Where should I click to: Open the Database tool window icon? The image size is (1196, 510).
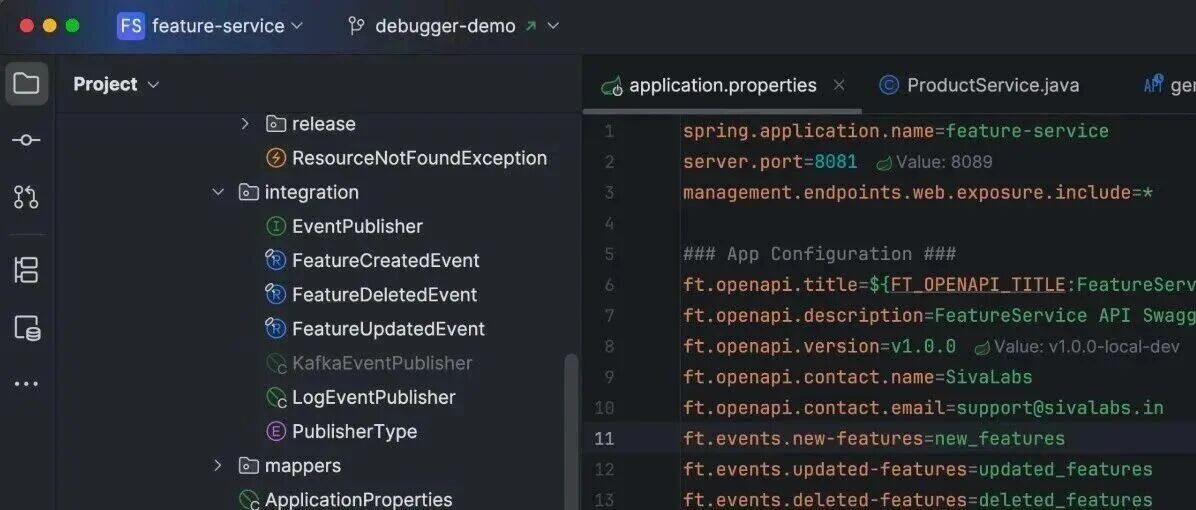(27, 328)
